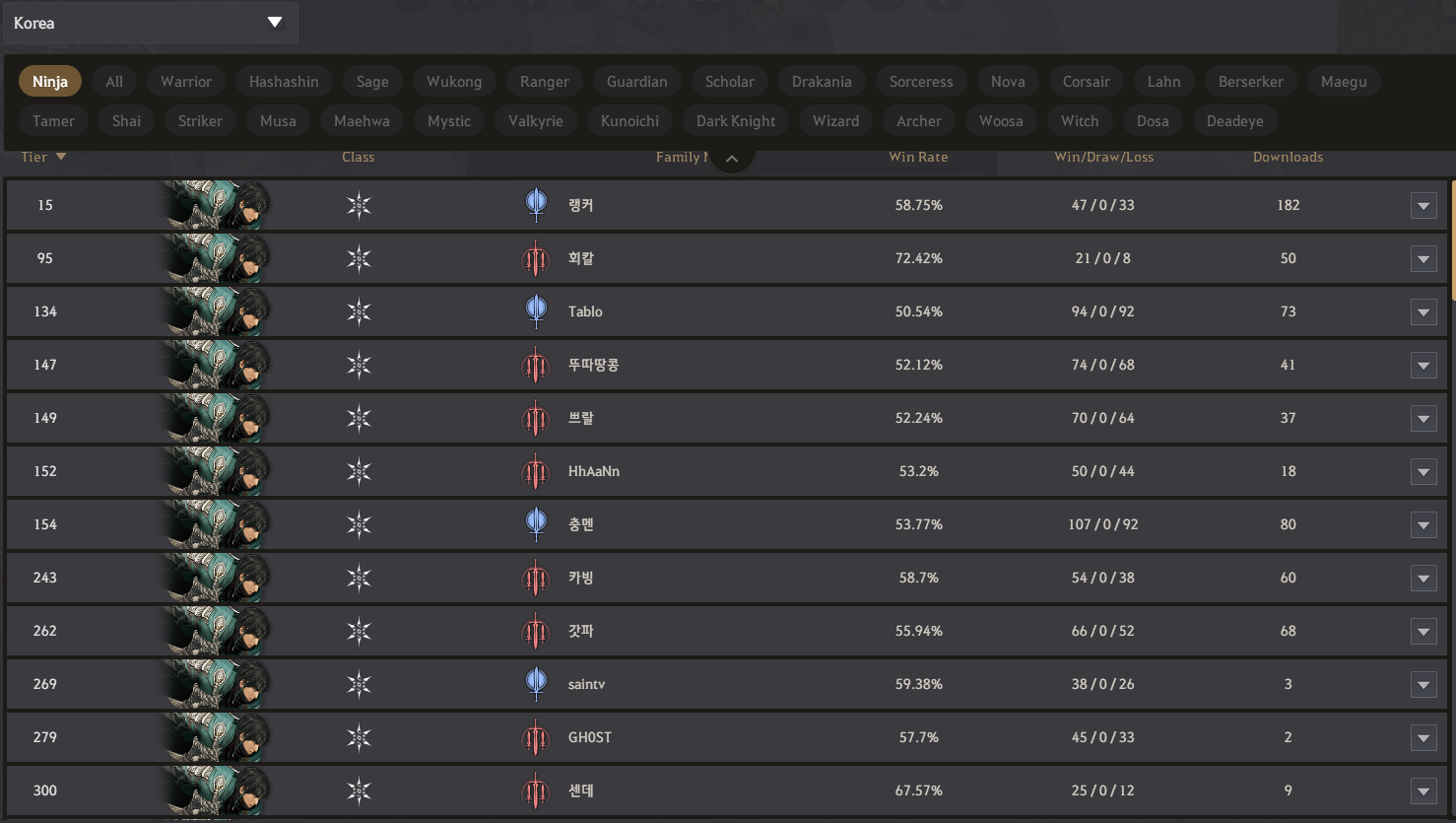This screenshot has height=823, width=1456.
Task: Click the blue shield icon beside saintv
Action: pos(536,684)
